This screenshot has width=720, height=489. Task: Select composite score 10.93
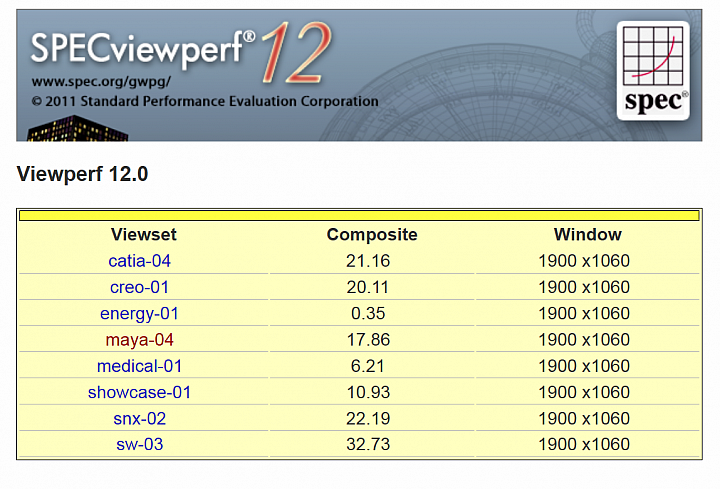click(368, 392)
